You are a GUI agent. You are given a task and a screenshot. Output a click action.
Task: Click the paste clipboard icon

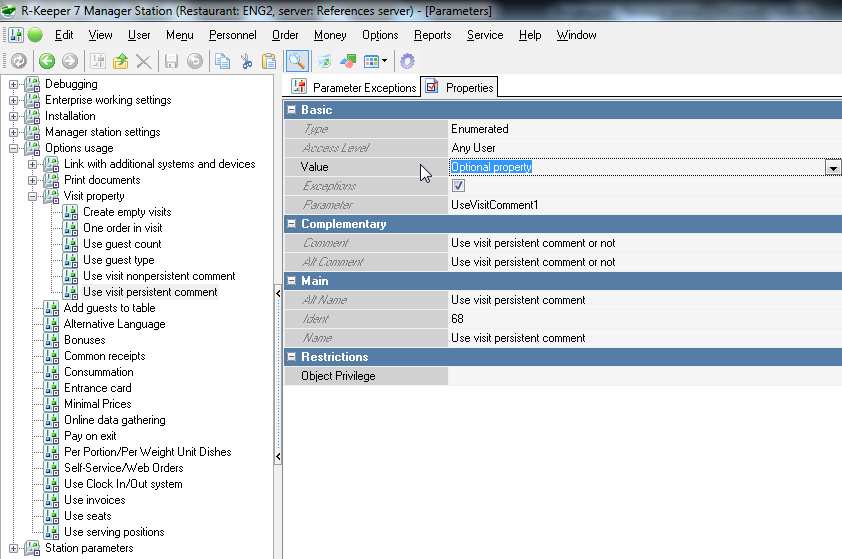[269, 61]
